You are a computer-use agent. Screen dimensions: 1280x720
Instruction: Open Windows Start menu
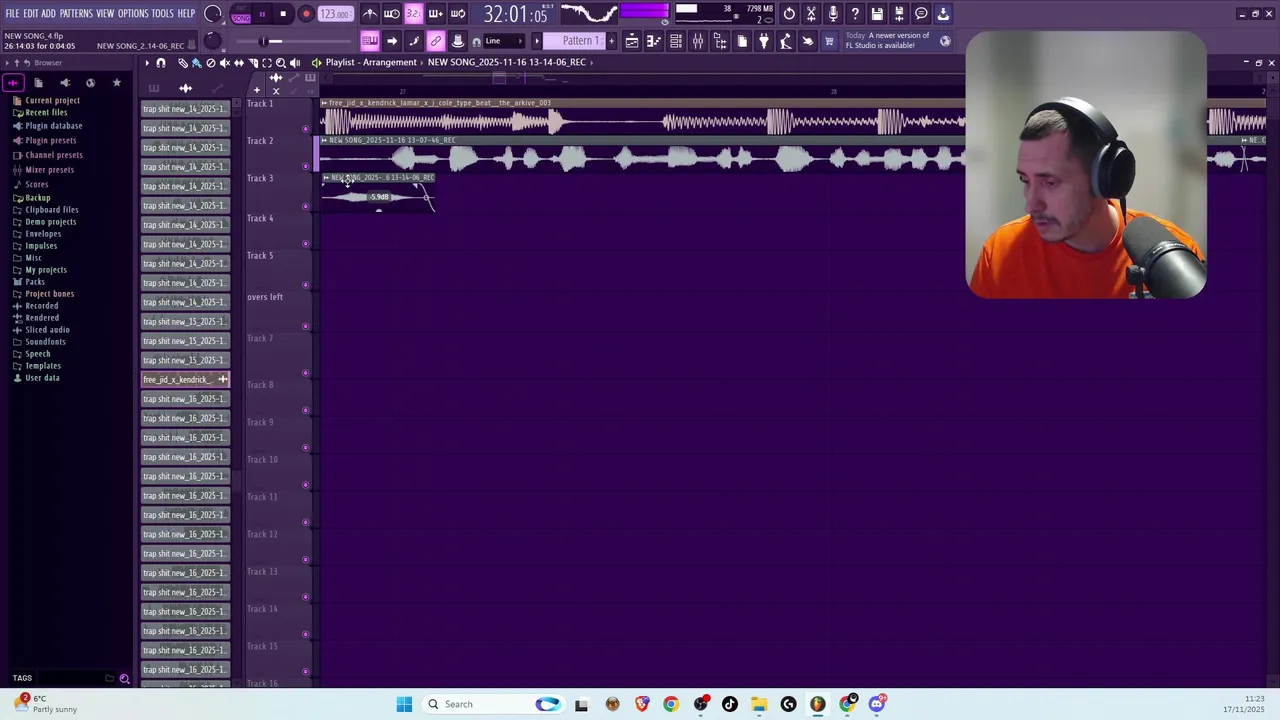(x=404, y=704)
